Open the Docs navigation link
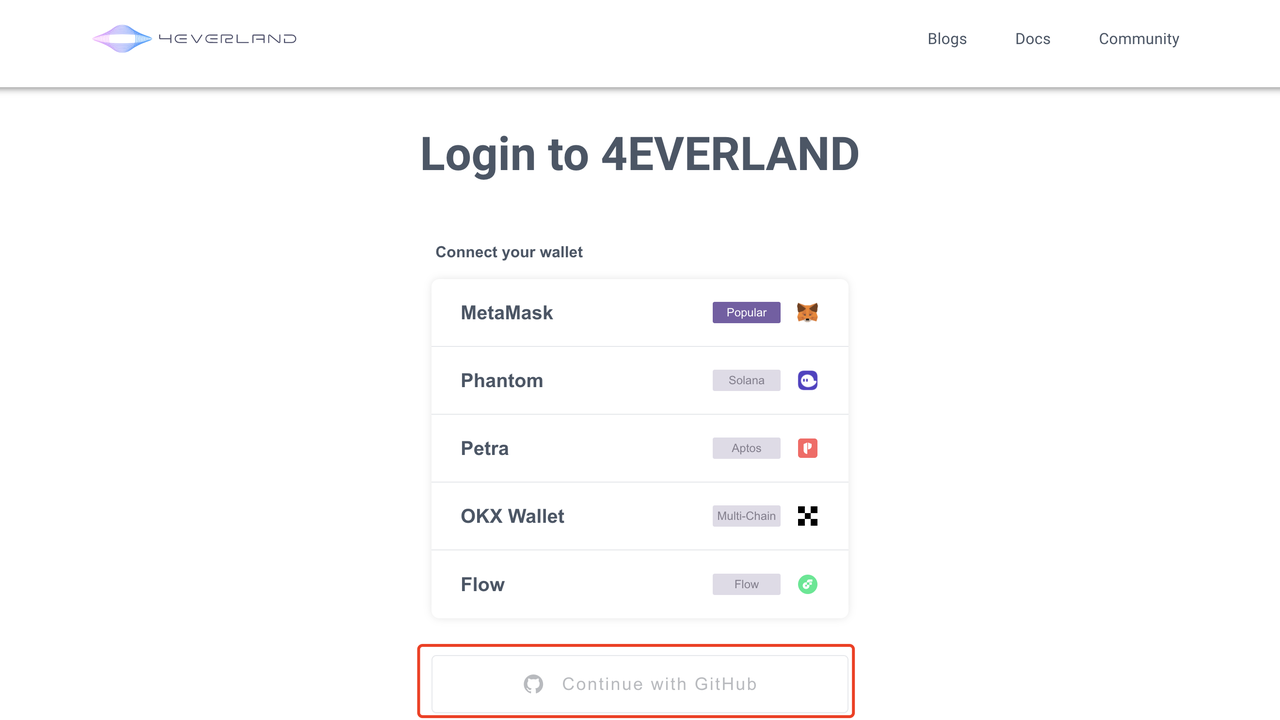 1033,39
